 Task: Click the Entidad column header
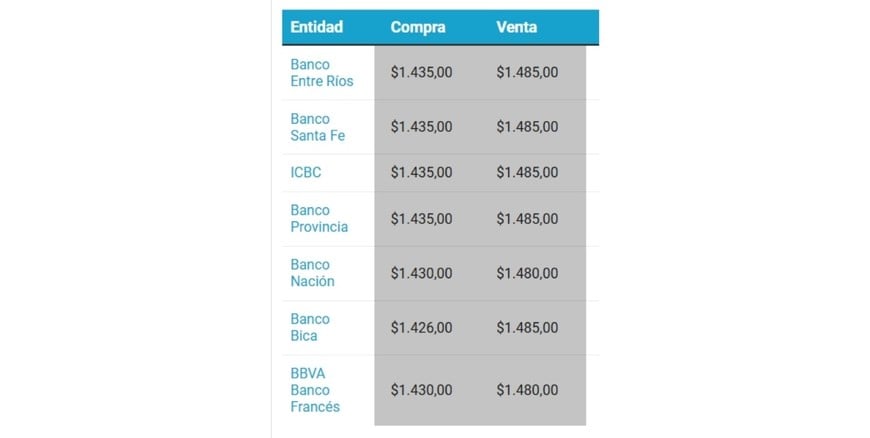[316, 27]
